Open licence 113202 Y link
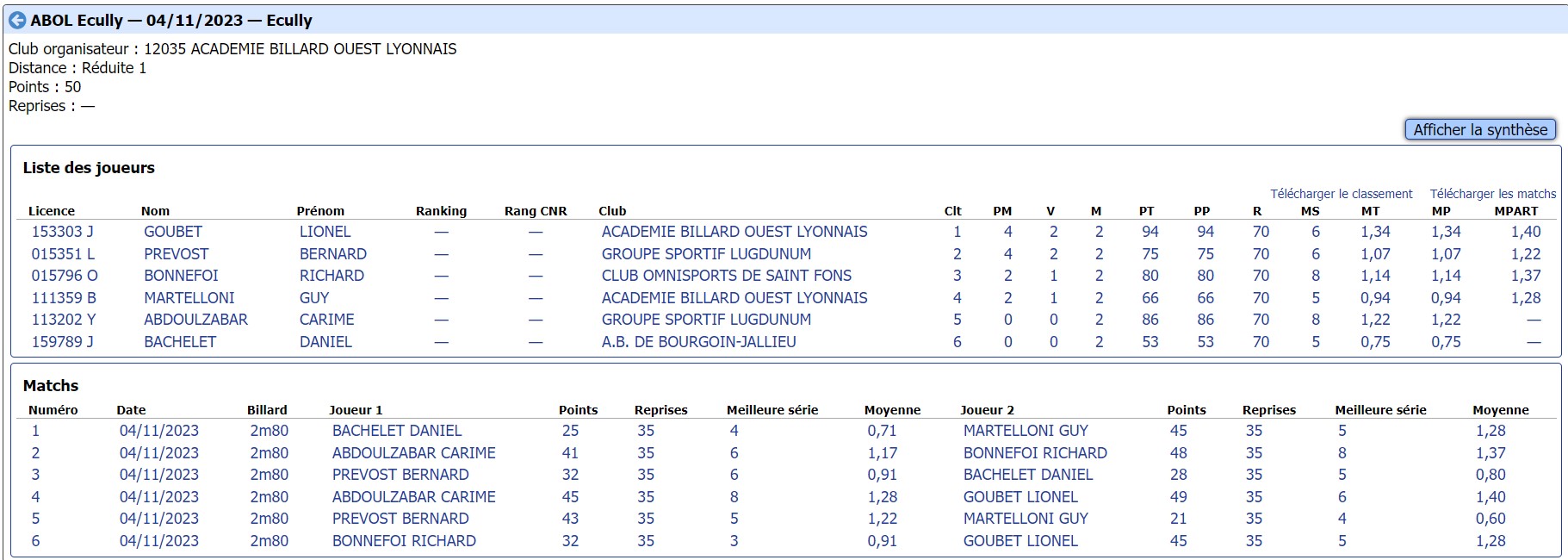This screenshot has height=560, width=1568. point(64,320)
